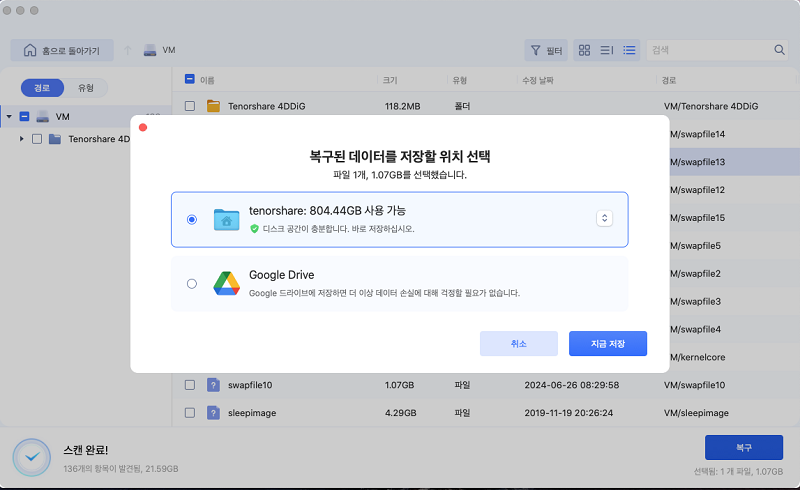Collapse the VM drive tree node
The image size is (800, 490).
(9, 117)
